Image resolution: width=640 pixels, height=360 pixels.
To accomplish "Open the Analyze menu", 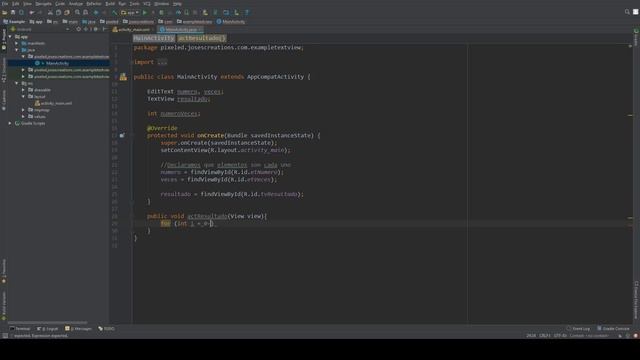I will pyautogui.click(x=76, y=4).
